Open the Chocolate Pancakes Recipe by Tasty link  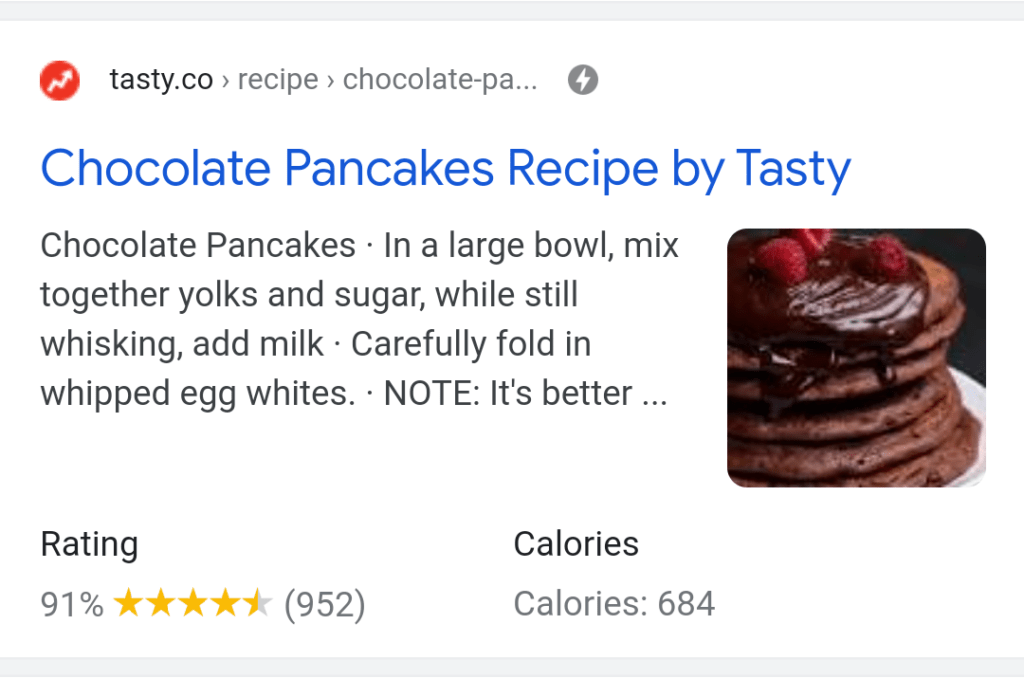click(445, 168)
